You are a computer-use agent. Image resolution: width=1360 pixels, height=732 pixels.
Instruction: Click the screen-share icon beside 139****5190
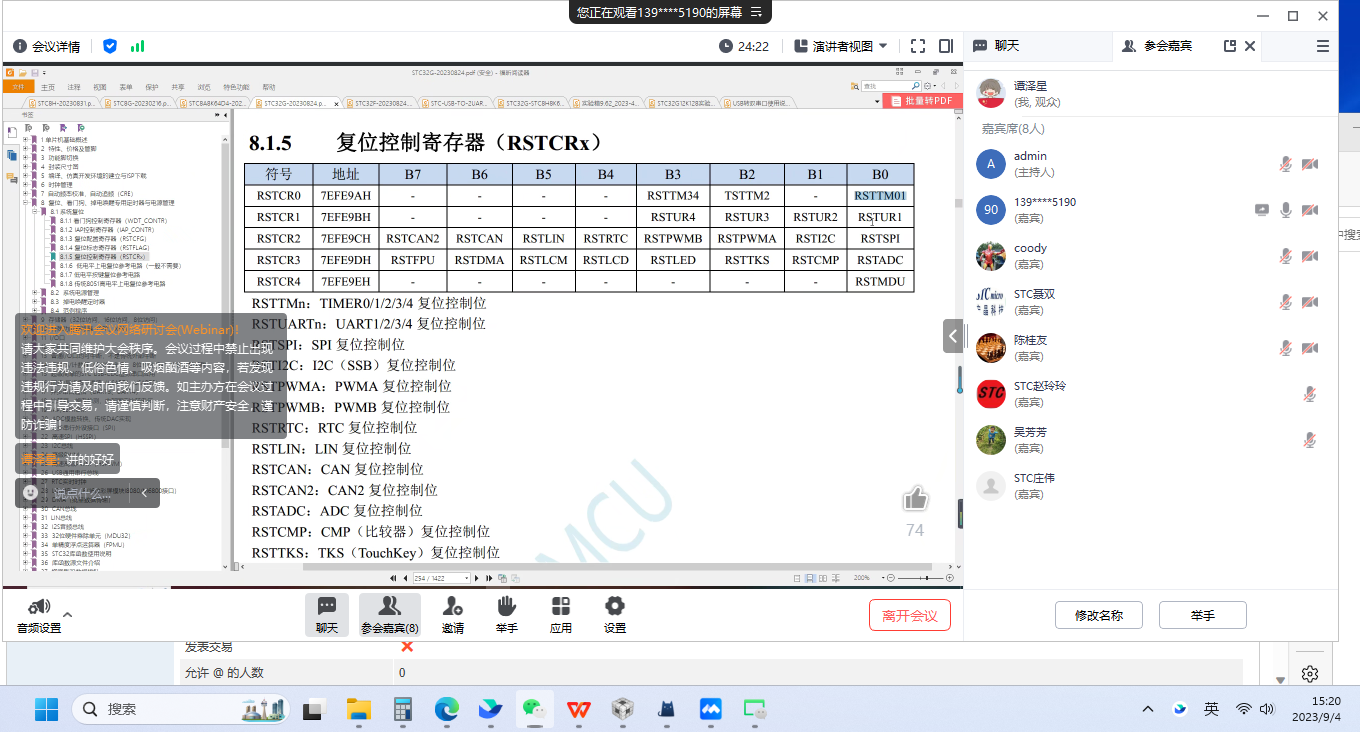click(x=1263, y=209)
